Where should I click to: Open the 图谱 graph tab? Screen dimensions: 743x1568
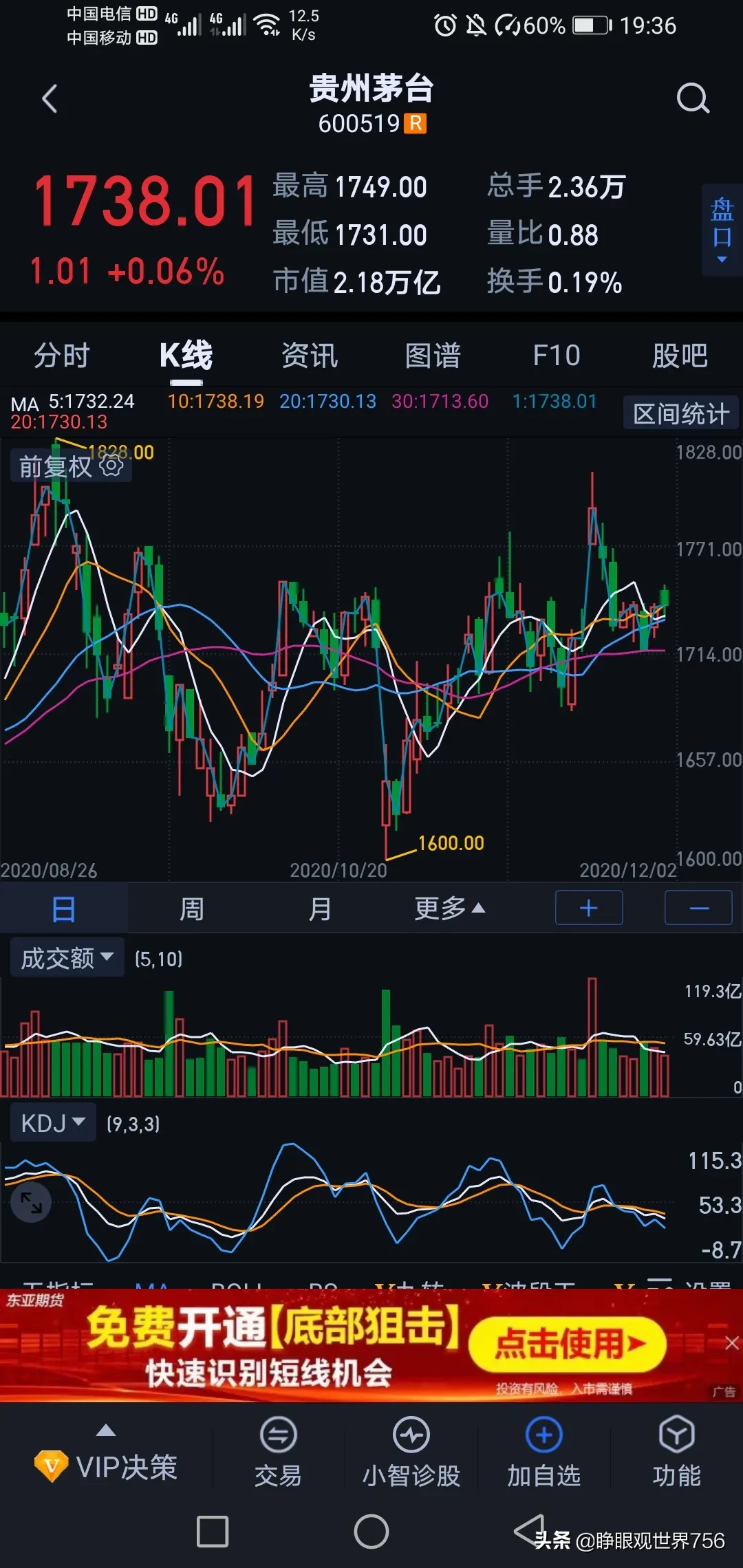coord(433,356)
